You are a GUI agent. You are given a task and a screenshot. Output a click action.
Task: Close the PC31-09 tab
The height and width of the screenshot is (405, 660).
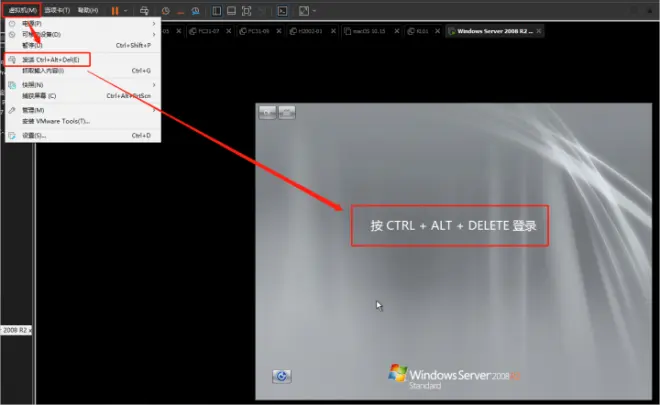point(279,31)
